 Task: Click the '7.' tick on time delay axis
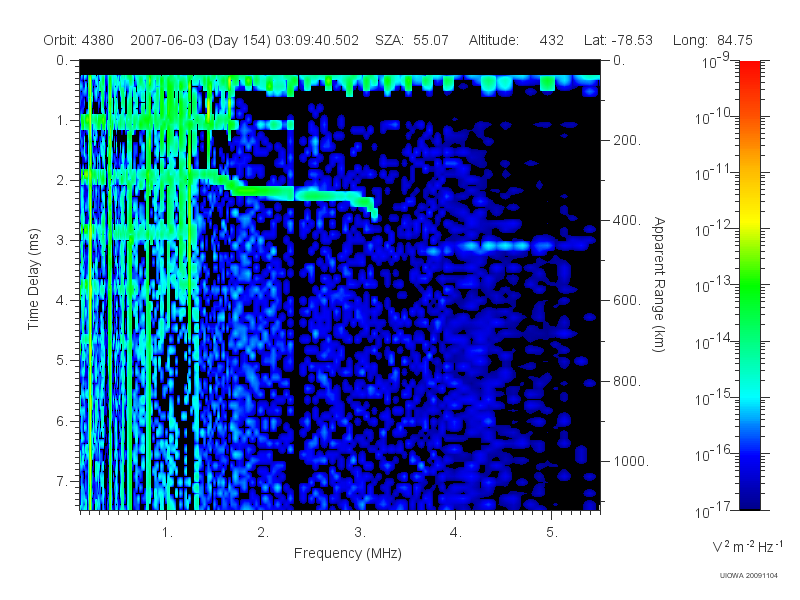tap(62, 481)
